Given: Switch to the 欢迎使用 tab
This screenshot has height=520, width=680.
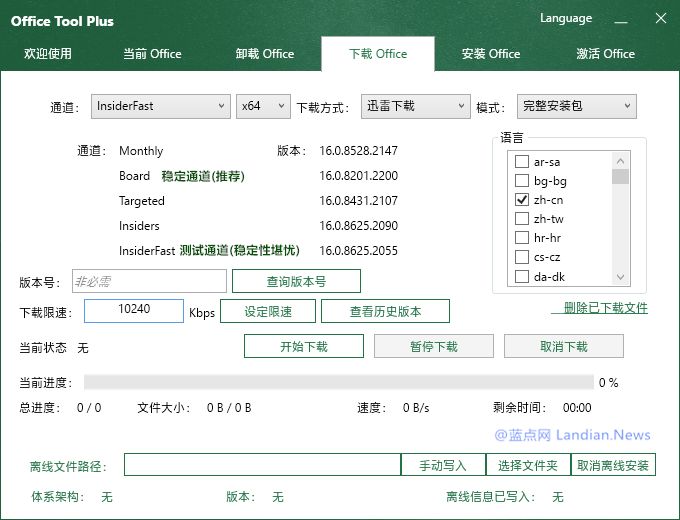Looking at the screenshot, I should [48, 54].
